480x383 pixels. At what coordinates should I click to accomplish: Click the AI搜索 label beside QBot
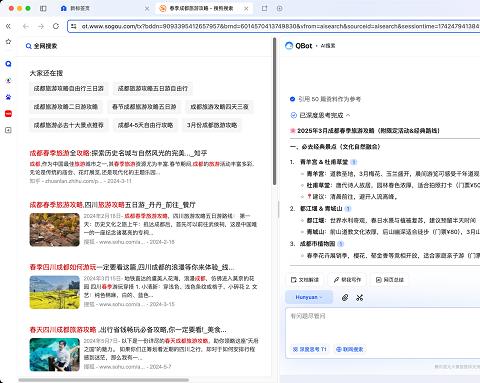328,46
